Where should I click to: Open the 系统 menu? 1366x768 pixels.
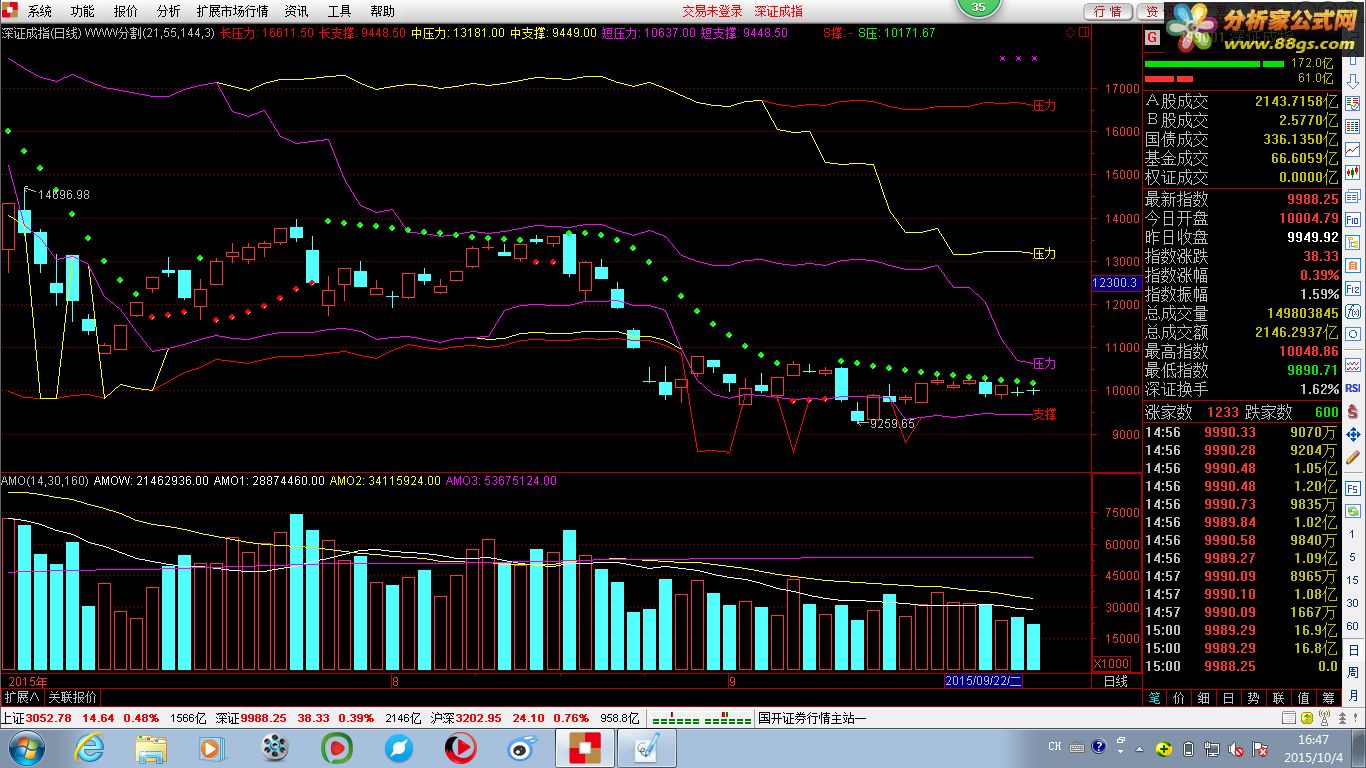tap(40, 11)
